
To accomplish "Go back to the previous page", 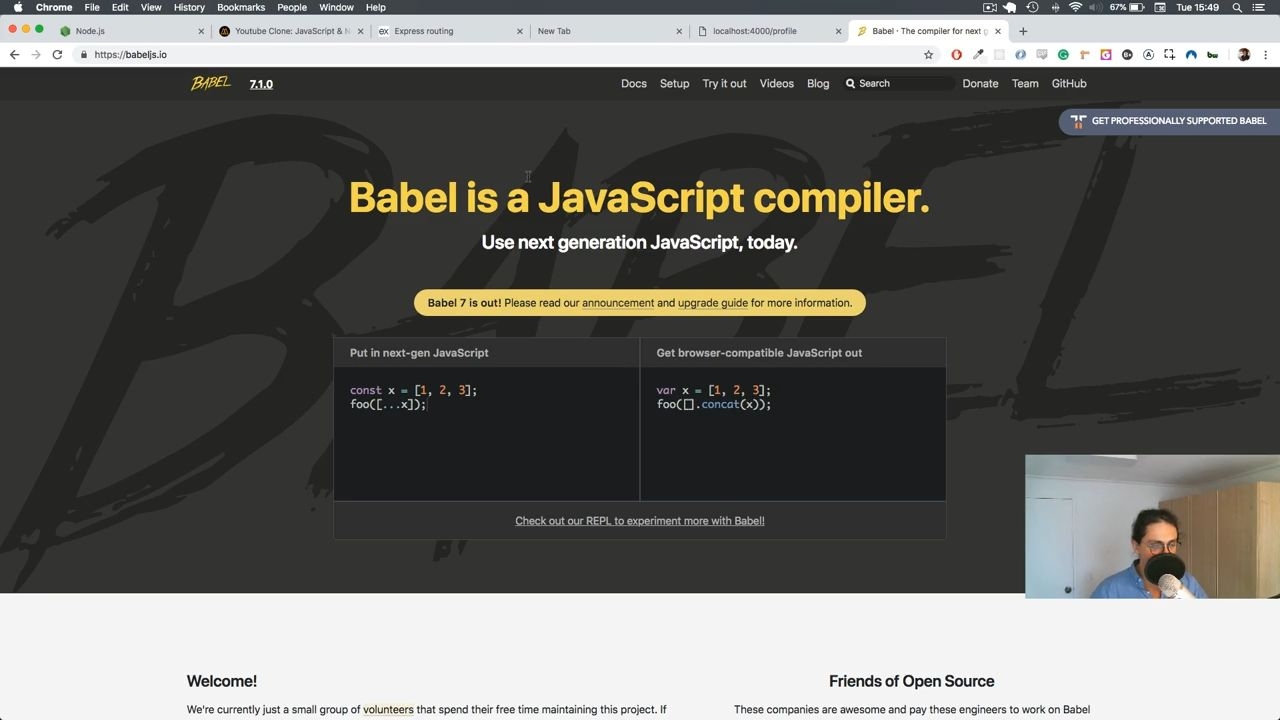I will pyautogui.click(x=14, y=55).
